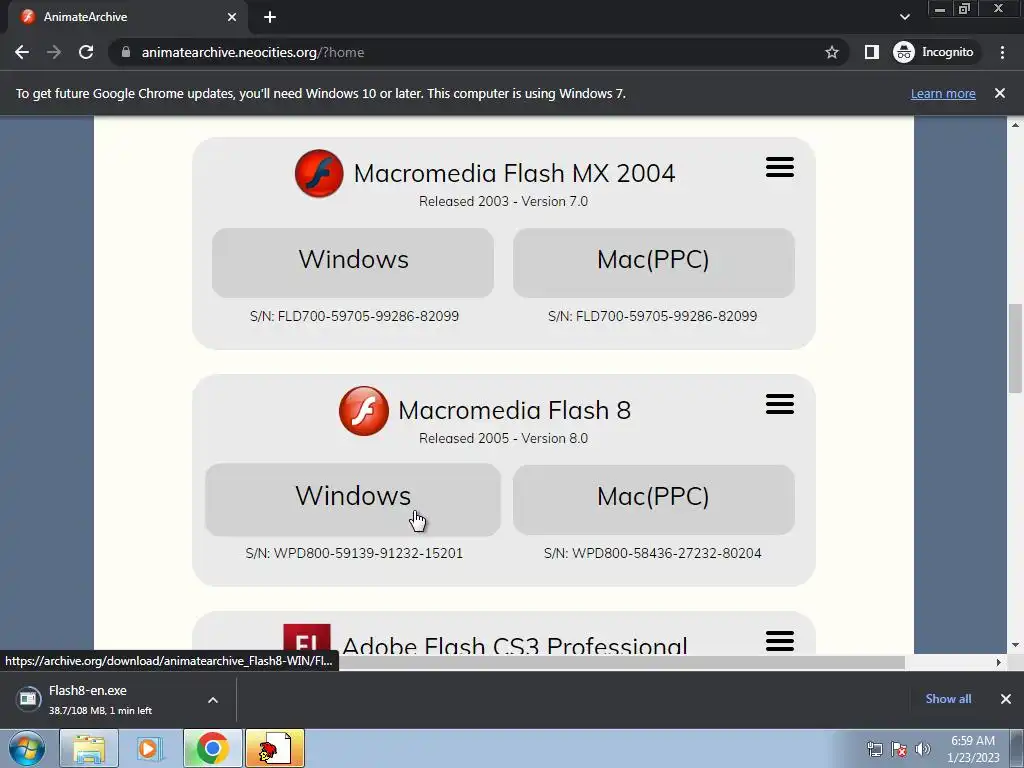
Task: Open the Action Center flag icon
Action: pos(899,749)
